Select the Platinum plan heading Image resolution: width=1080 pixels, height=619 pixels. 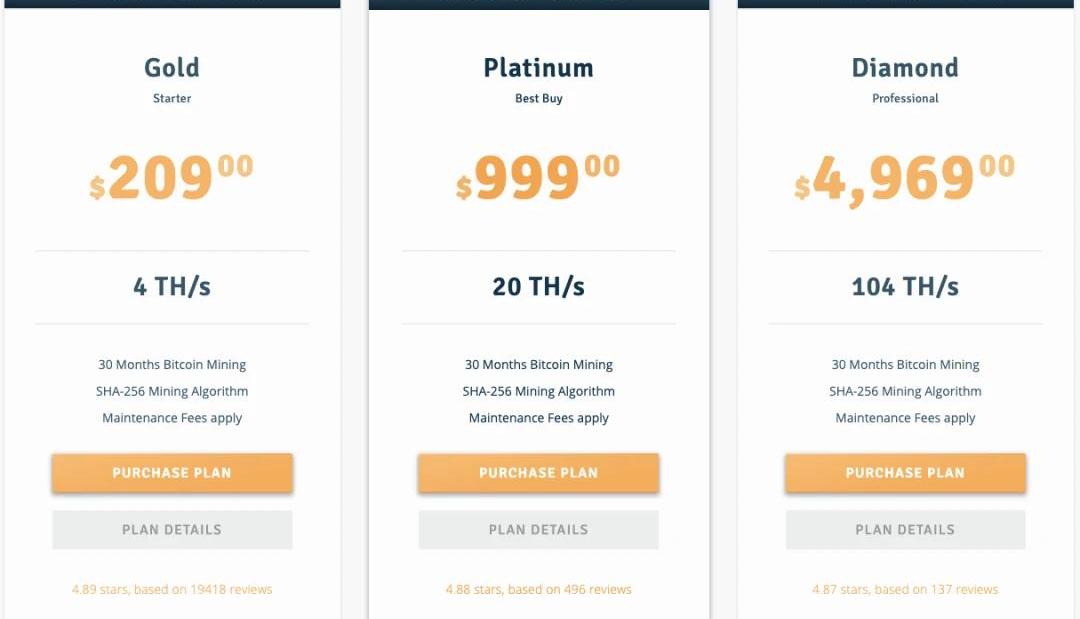538,68
